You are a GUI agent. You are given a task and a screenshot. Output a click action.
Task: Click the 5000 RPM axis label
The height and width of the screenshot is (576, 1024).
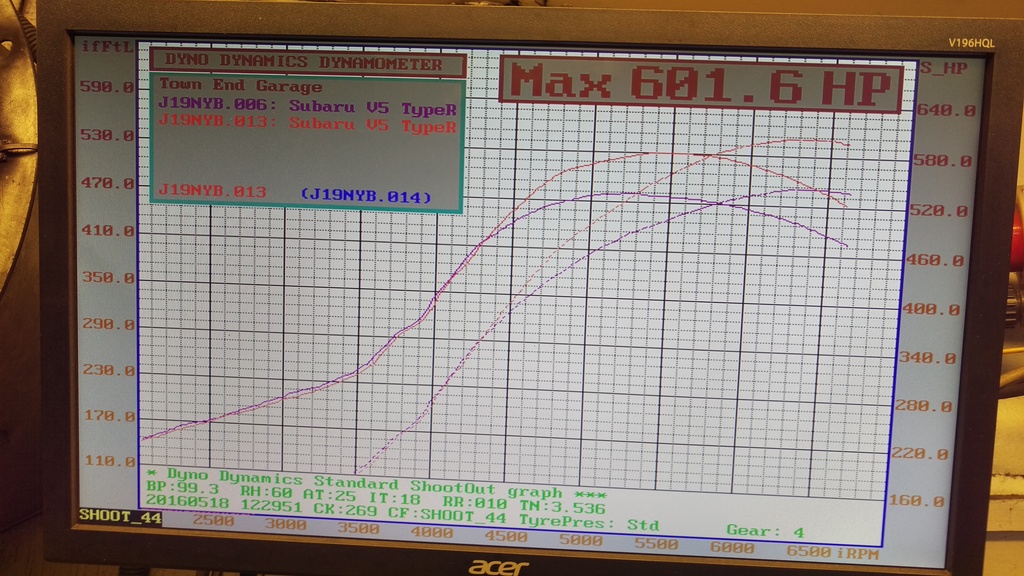581,540
